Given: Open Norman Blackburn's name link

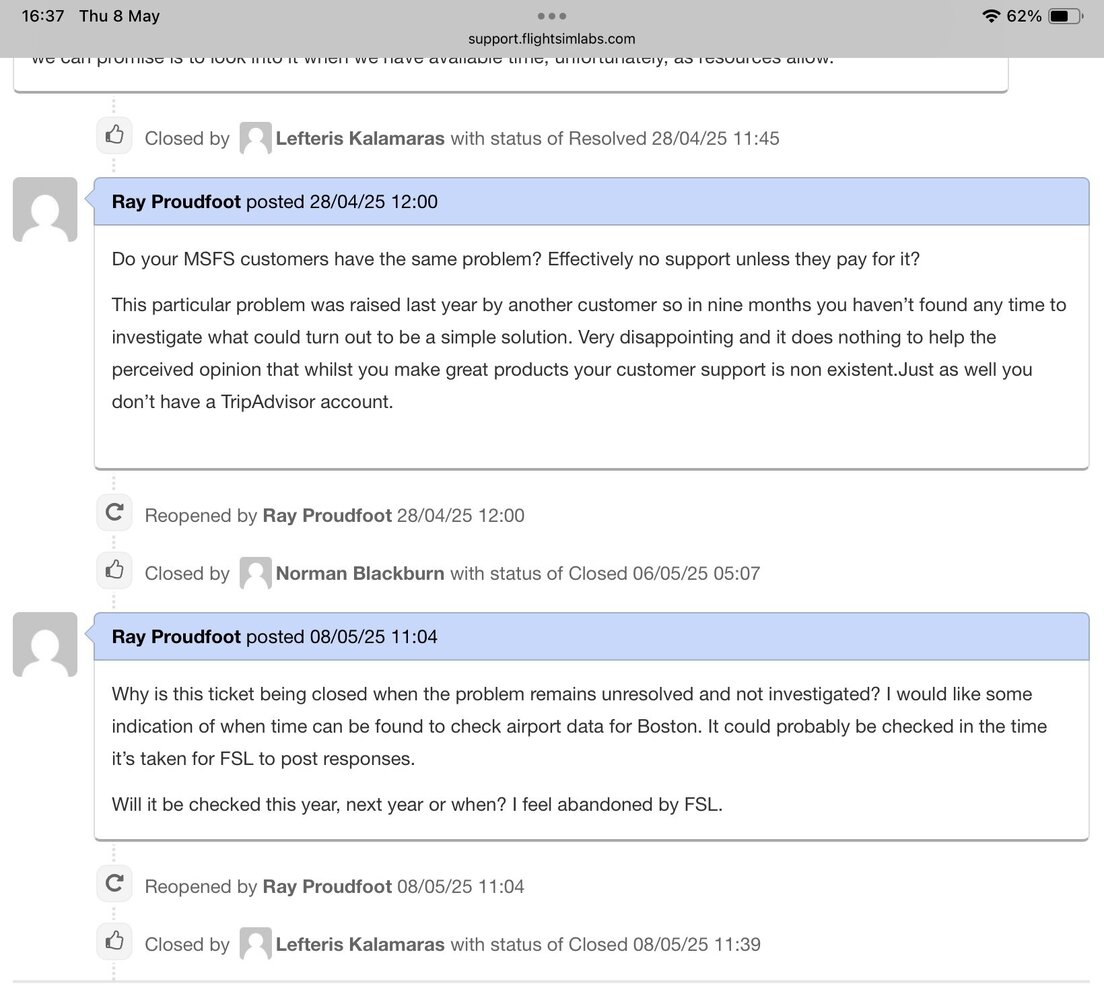Looking at the screenshot, I should [x=360, y=574].
